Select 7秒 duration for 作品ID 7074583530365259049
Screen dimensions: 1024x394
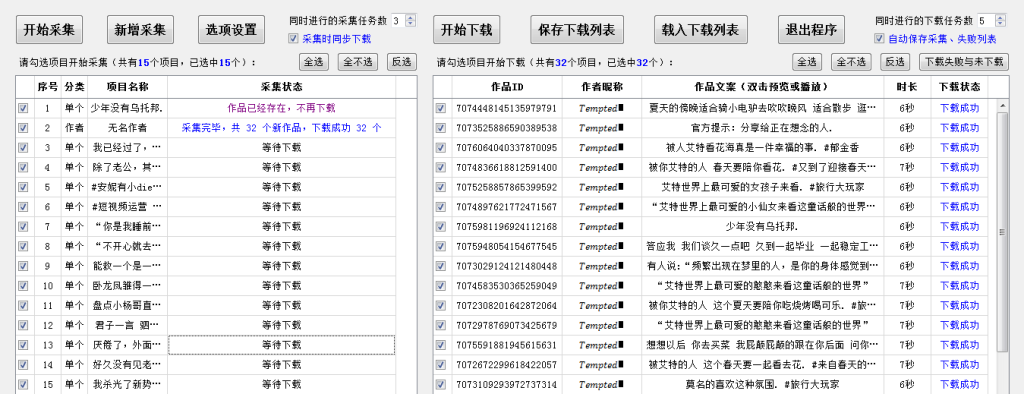(x=907, y=286)
